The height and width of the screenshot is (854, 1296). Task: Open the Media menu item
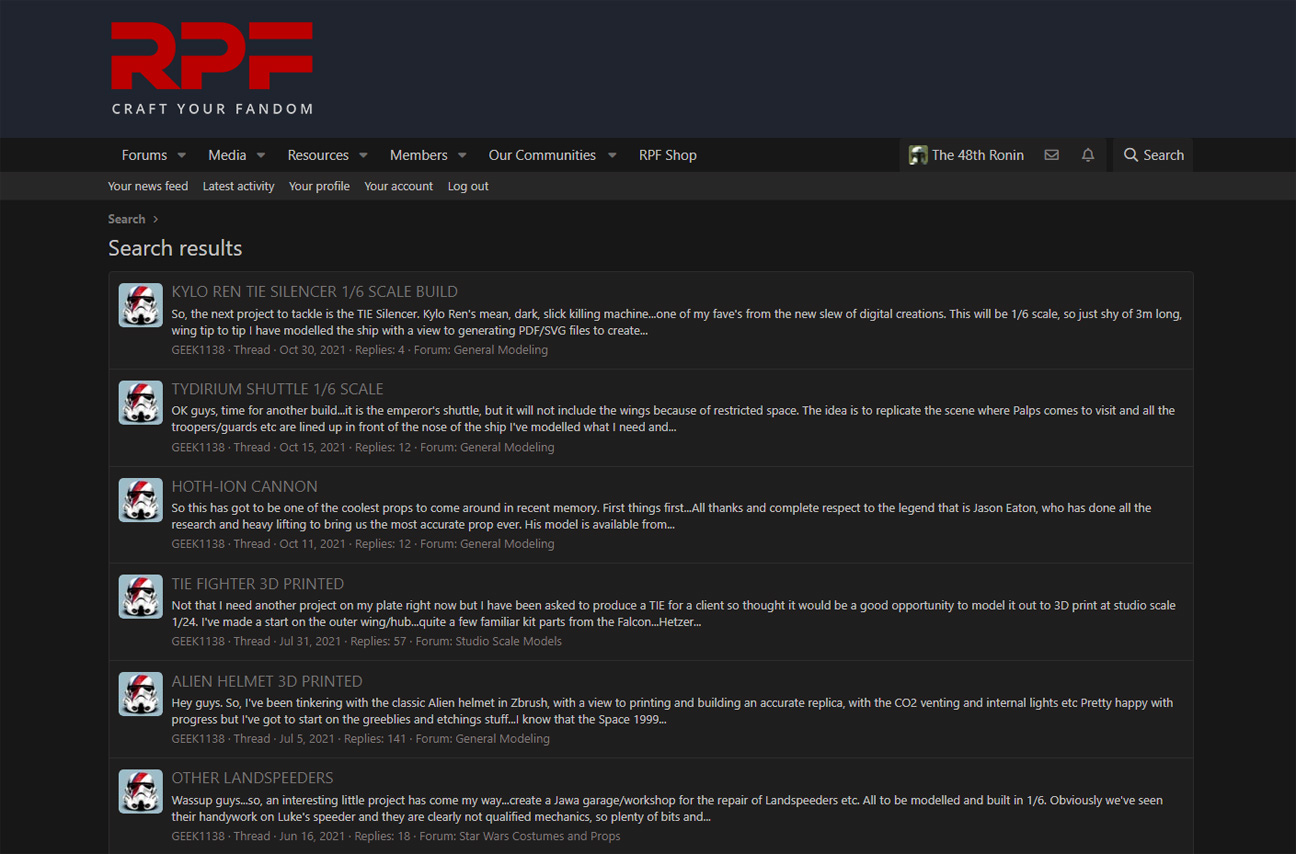(x=227, y=155)
